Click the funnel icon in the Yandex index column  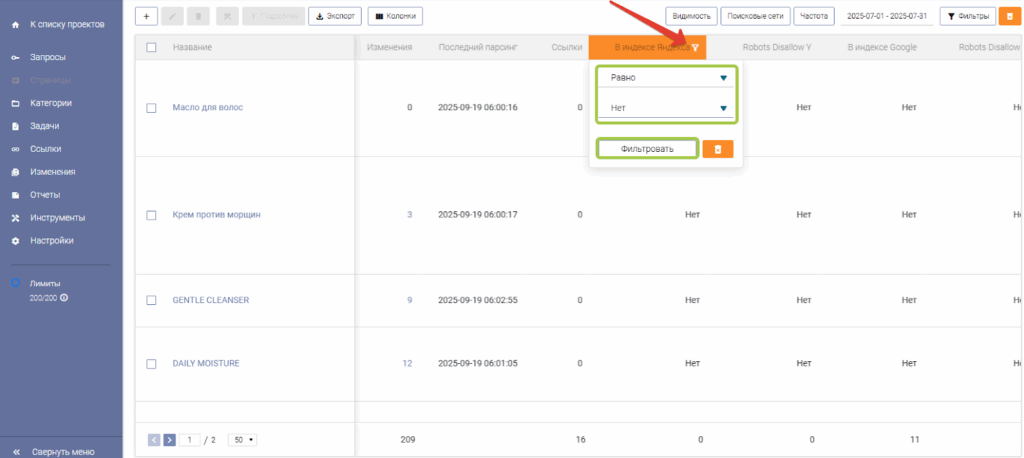[x=695, y=48]
